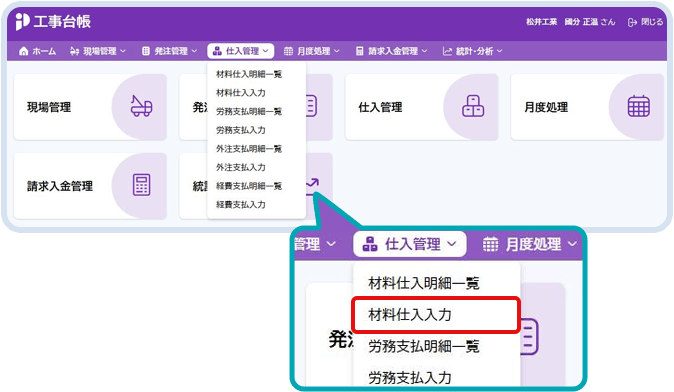Click chart icon beside 統計・分析 in nav bar
This screenshot has width=674, height=392.
tap(447, 51)
